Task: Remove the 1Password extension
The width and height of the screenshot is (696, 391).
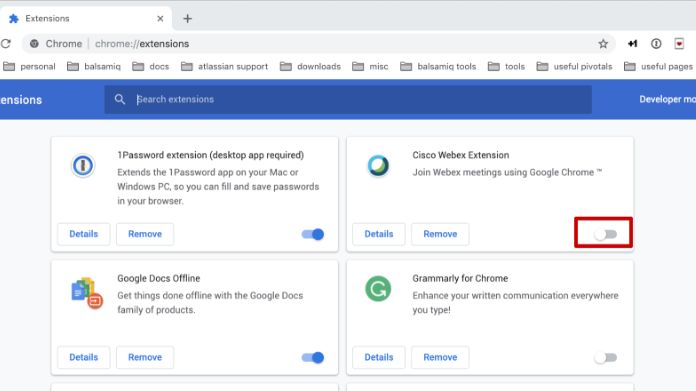Action: click(x=145, y=234)
